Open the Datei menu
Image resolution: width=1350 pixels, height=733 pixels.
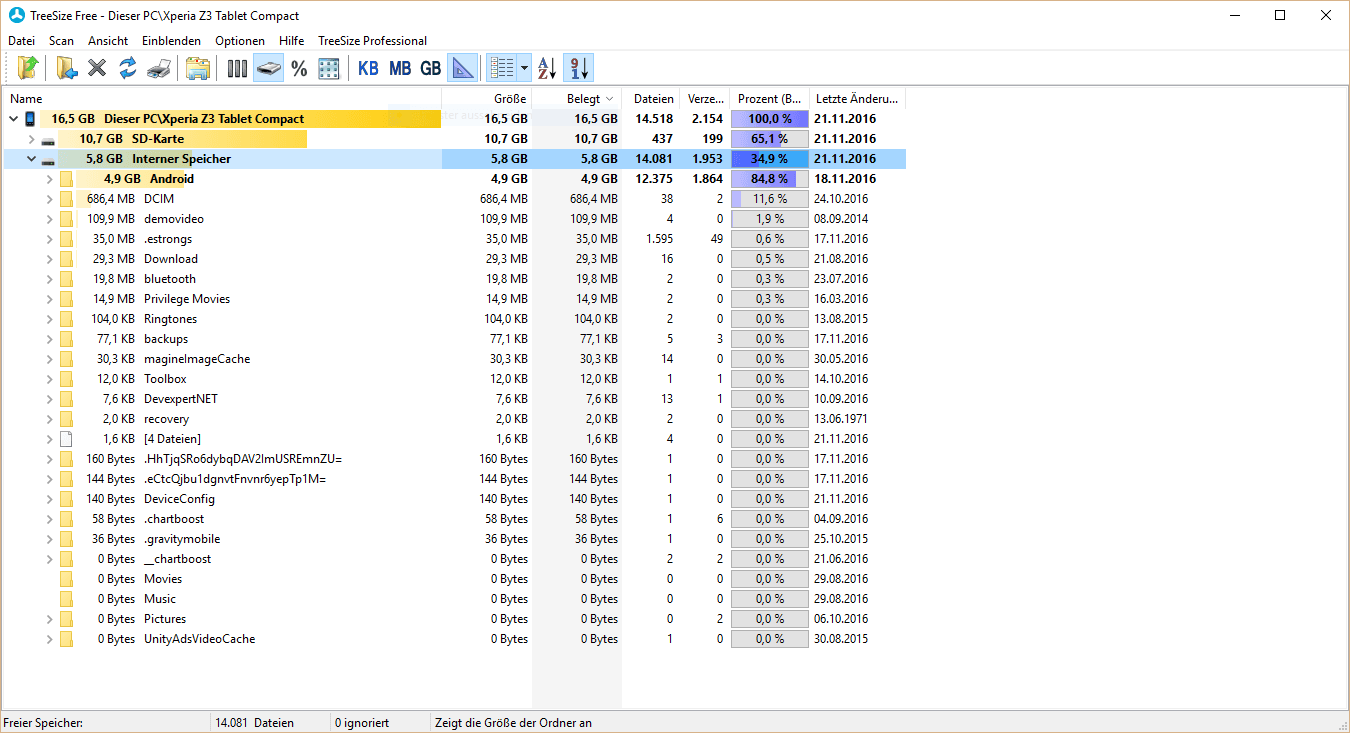click(x=22, y=41)
